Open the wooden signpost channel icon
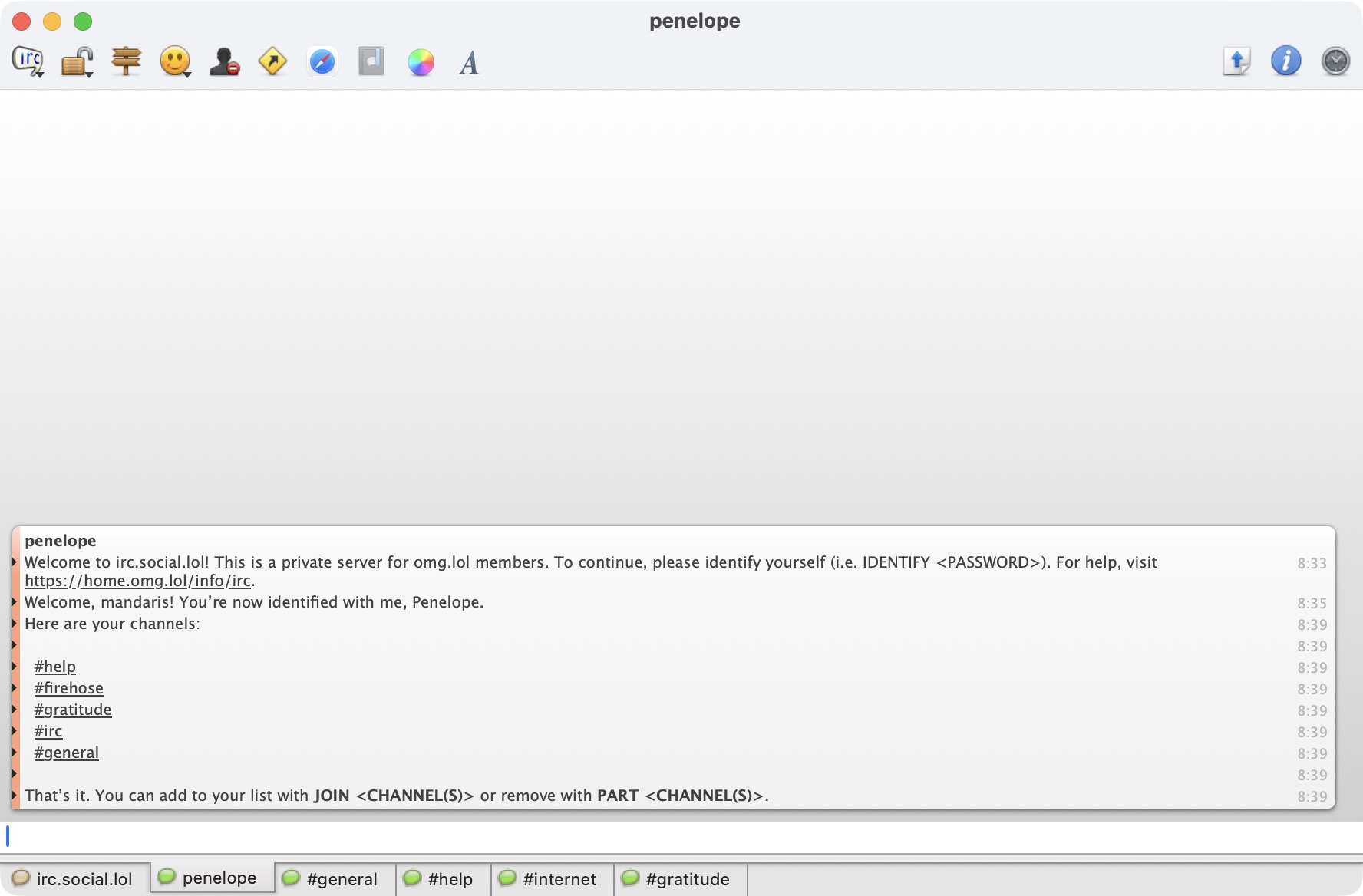This screenshot has height=896, width=1363. click(x=127, y=61)
